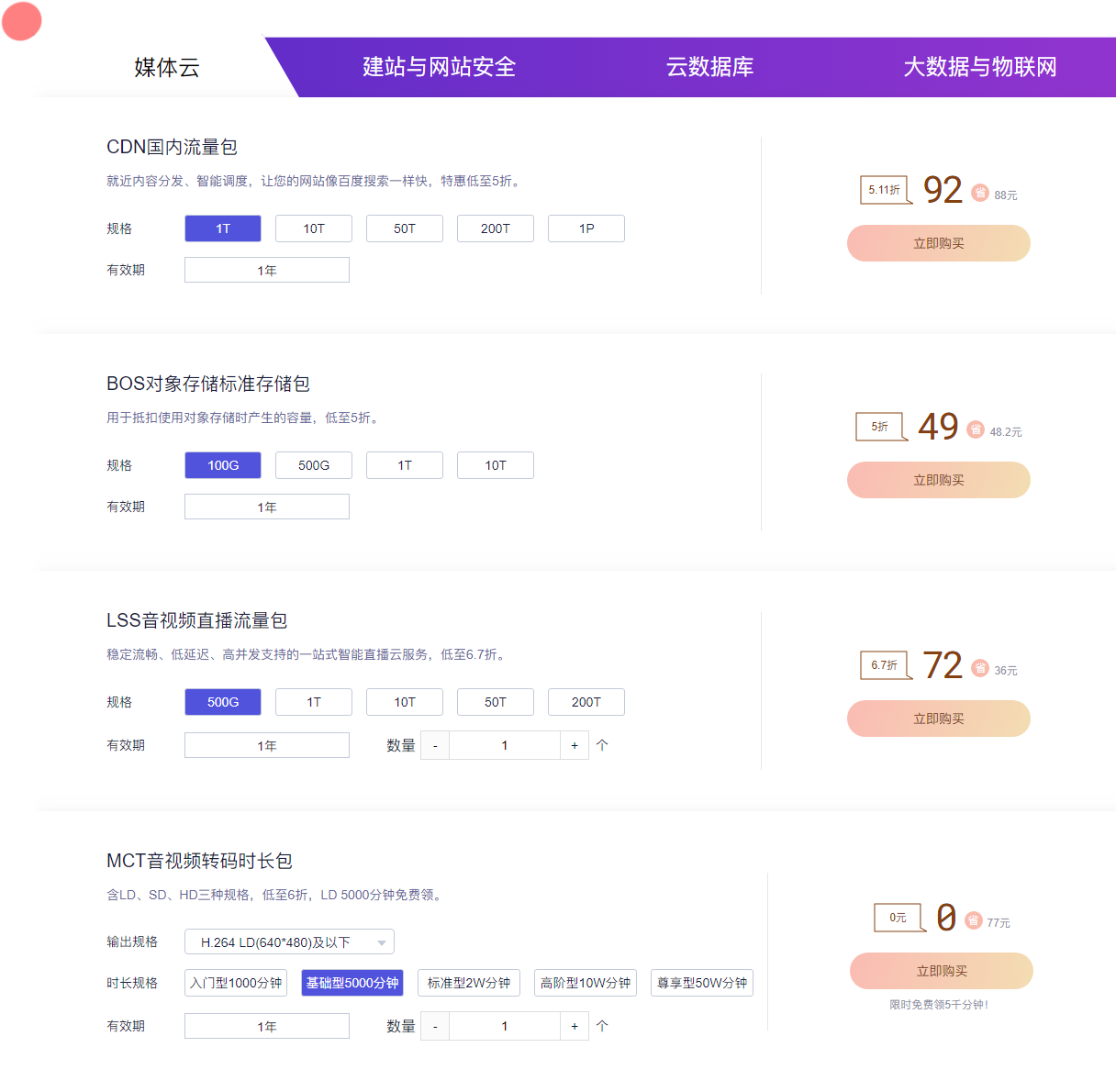The image size is (1116, 1092).
Task: Click the 省 savings icon beside price 92
Action: (980, 193)
